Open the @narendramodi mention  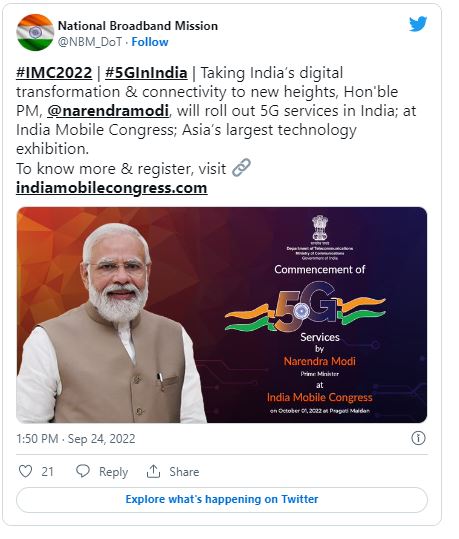pyautogui.click(x=108, y=111)
